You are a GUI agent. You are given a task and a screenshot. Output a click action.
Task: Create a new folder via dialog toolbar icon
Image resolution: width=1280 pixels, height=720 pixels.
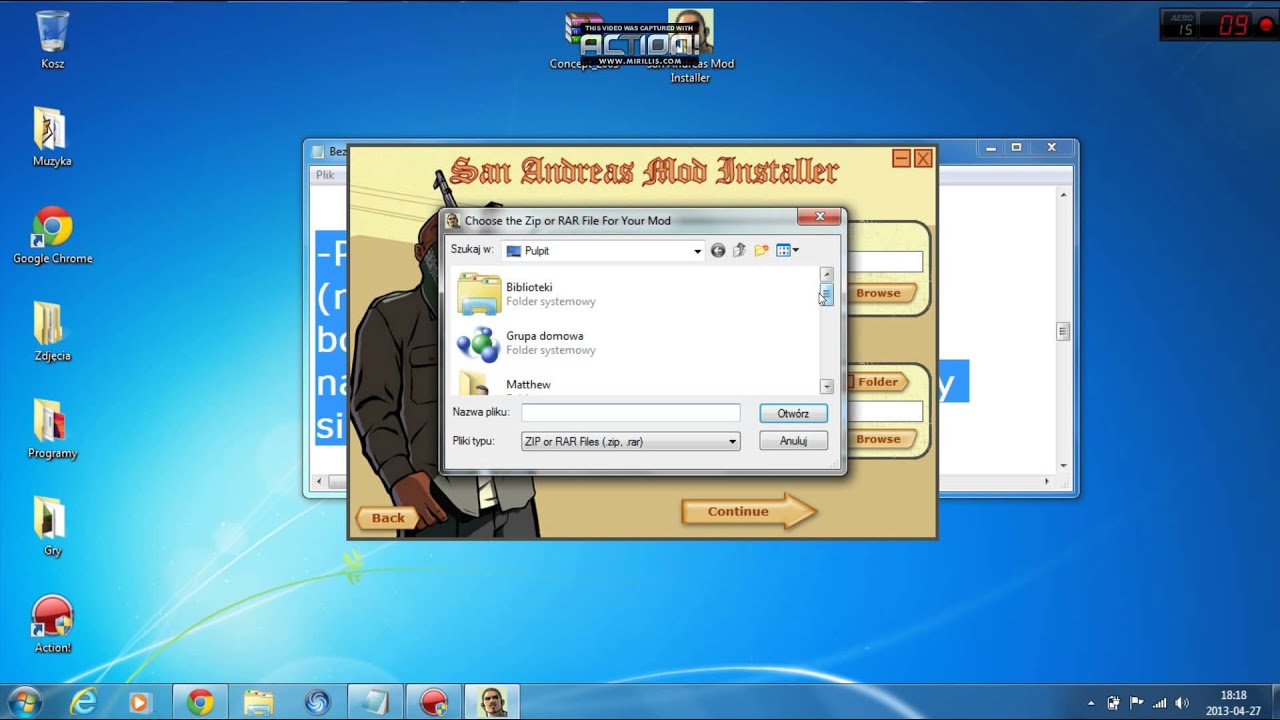tap(761, 251)
